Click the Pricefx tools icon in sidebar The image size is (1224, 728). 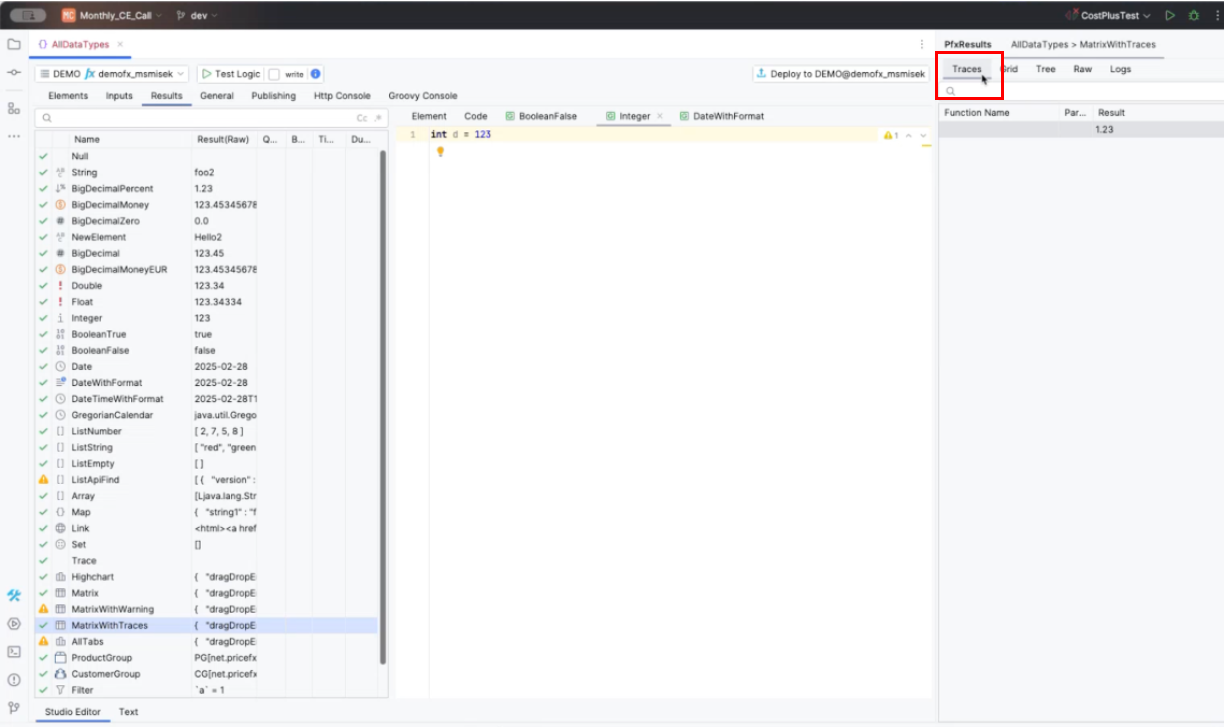tap(14, 595)
